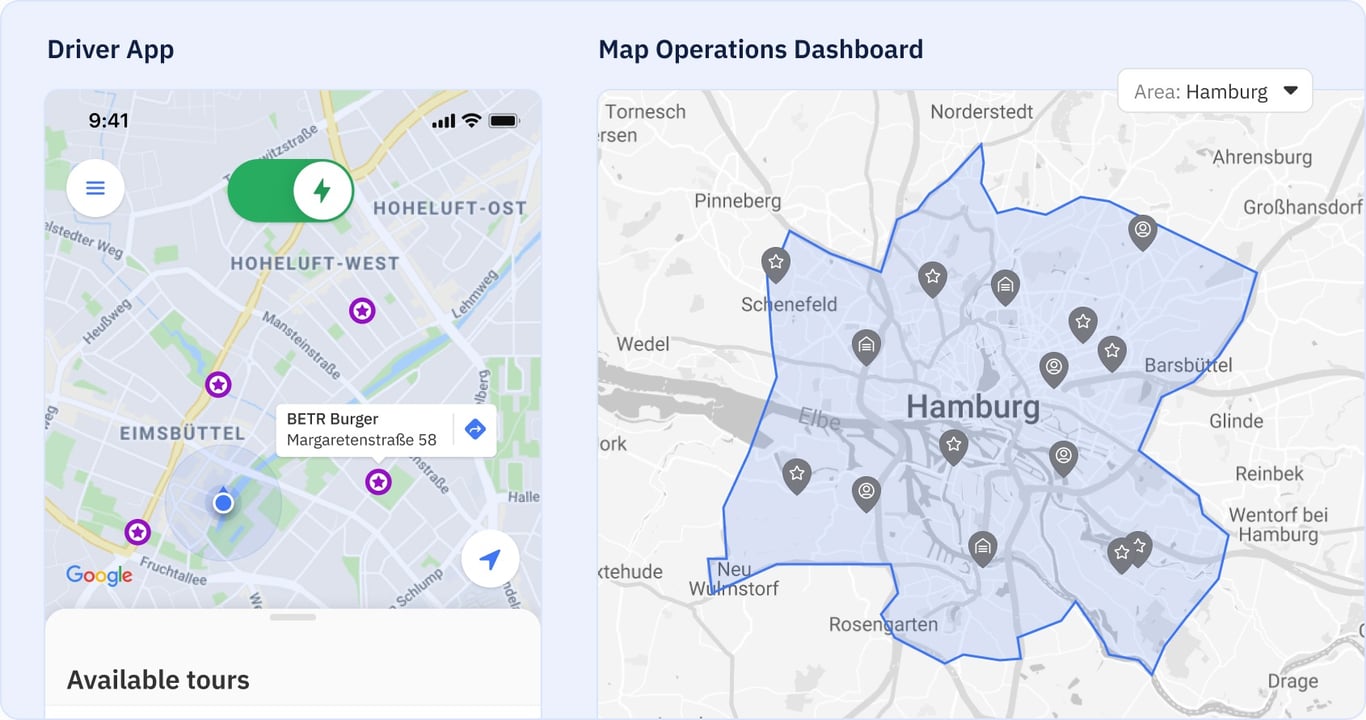The image size is (1366, 720).
Task: Click the 'Available tours' heading
Action: (158, 680)
